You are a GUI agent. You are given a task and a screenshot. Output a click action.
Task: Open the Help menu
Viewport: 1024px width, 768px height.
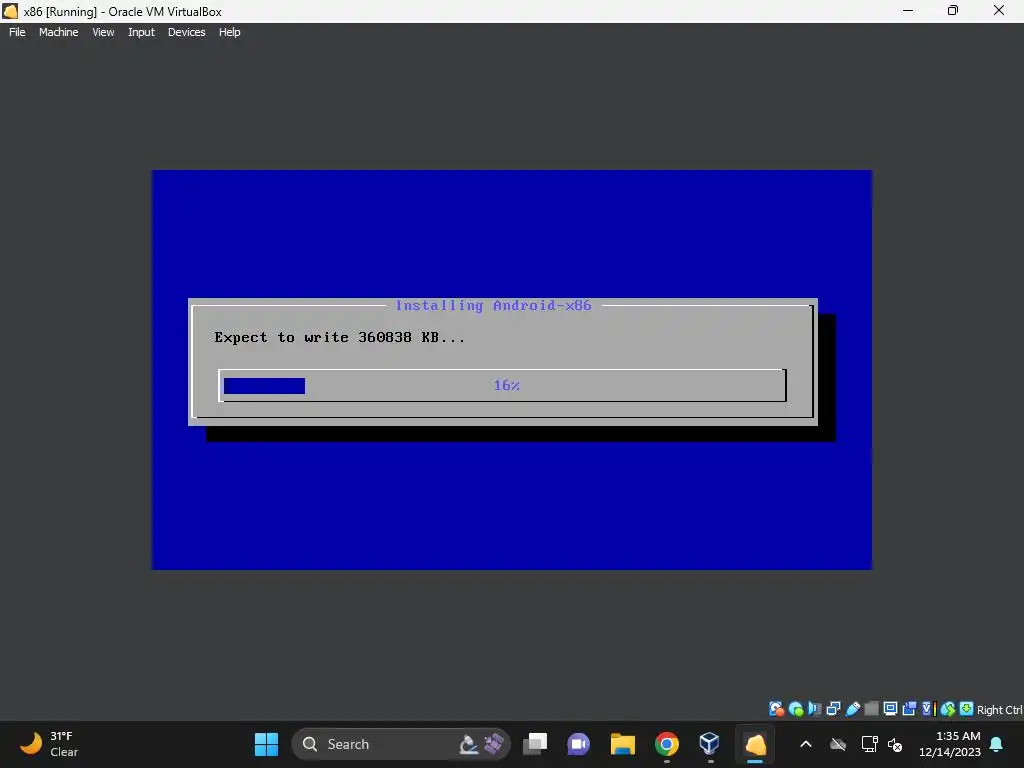(229, 32)
